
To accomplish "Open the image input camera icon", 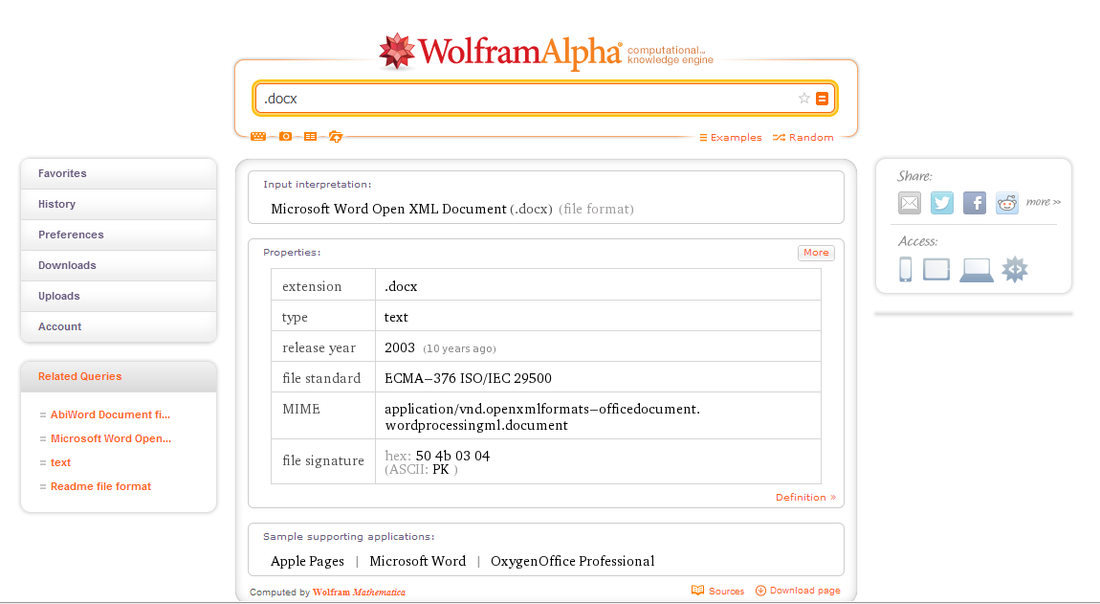I will pos(285,137).
